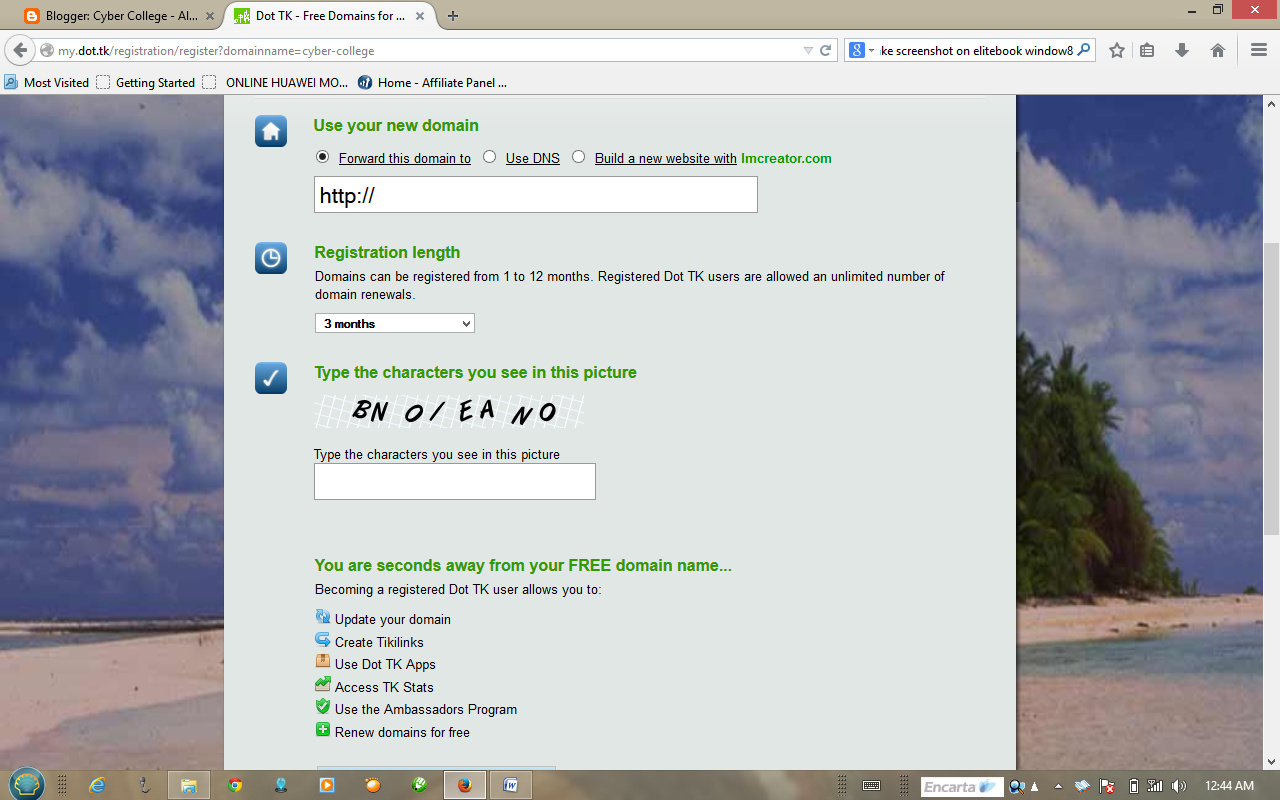Click the page vertical scrollbar thumb
The width and height of the screenshot is (1280, 800).
(1271, 390)
